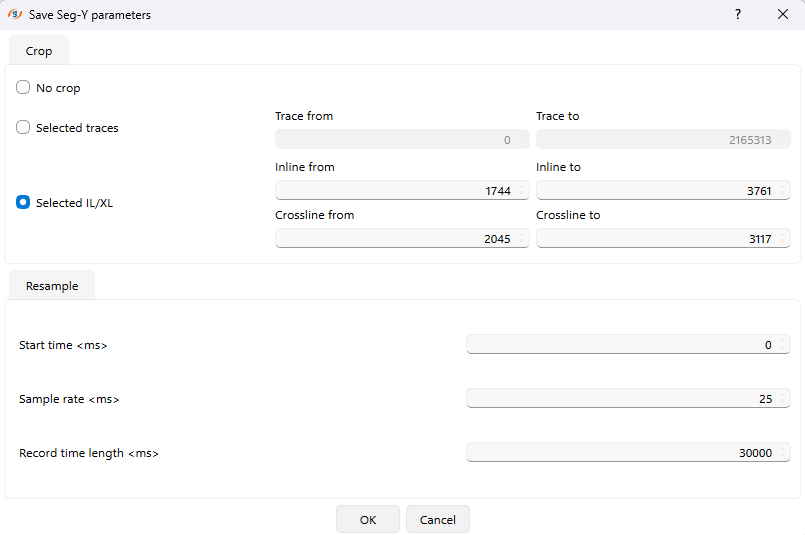805x535 pixels.
Task: Use the Start time spinner arrows
Action: [x=782, y=345]
